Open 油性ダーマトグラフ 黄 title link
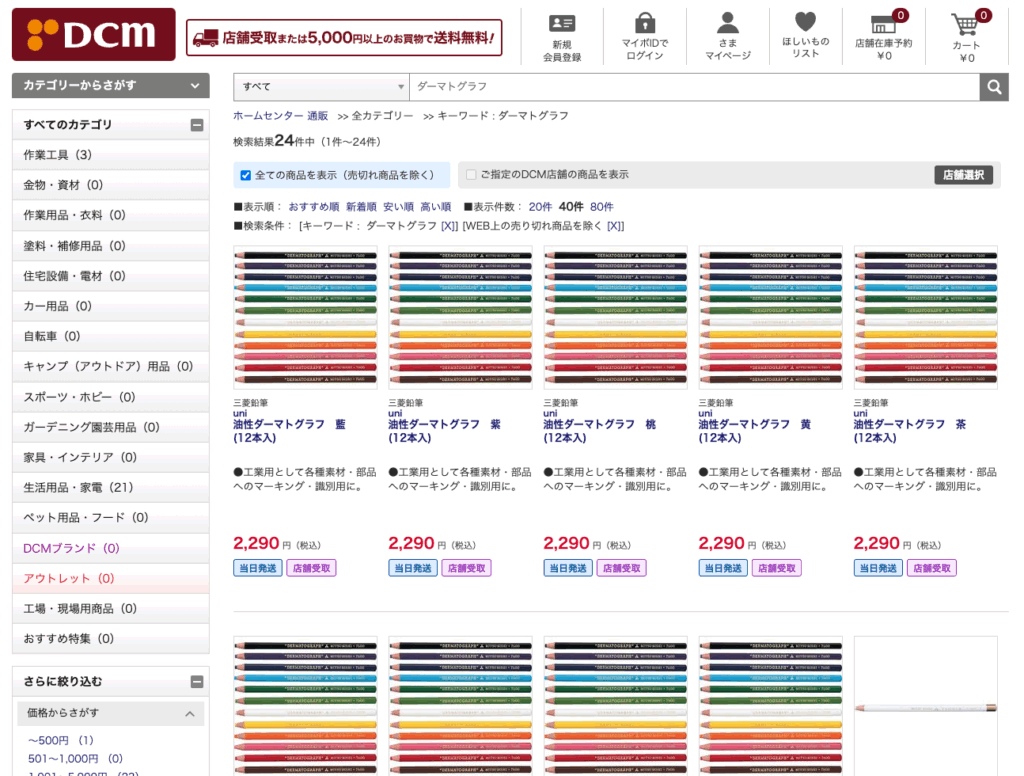This screenshot has height=776, width=1024. click(755, 431)
